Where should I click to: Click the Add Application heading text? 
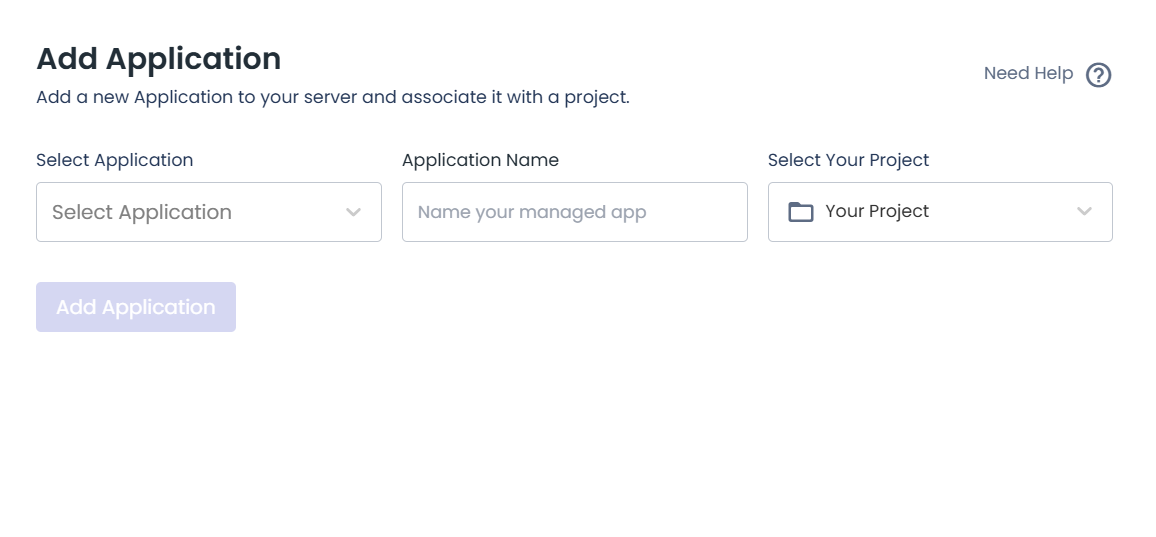(159, 59)
